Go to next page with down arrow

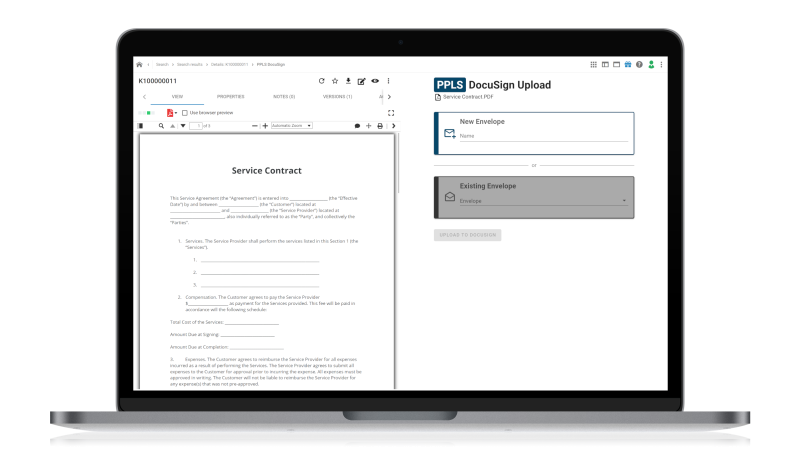point(183,126)
